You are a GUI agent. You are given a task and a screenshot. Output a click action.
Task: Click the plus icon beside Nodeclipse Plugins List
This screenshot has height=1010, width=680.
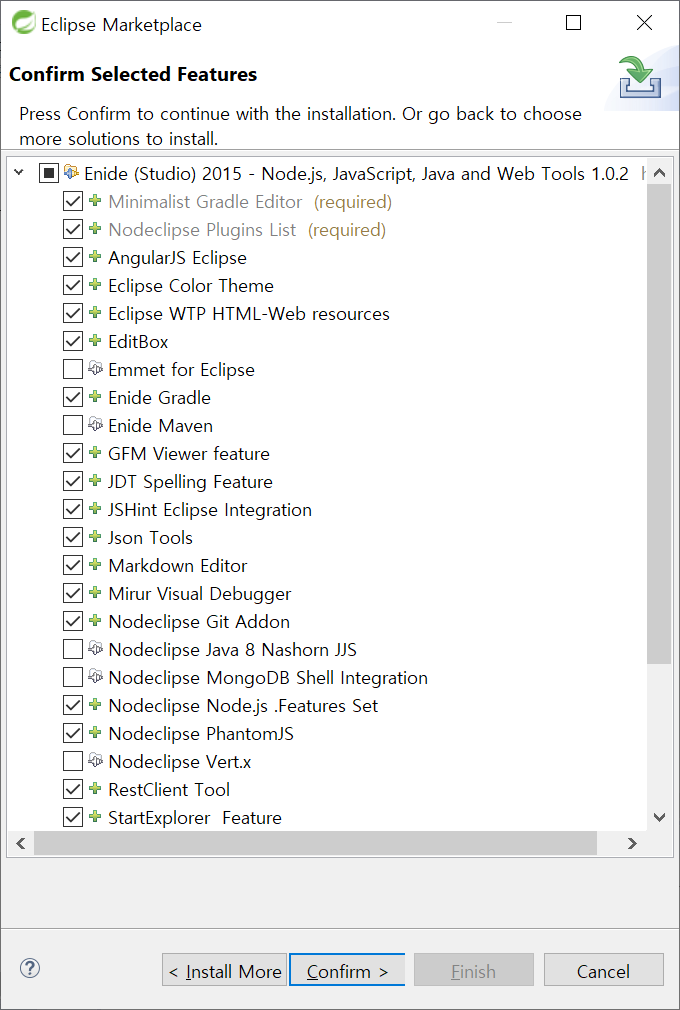point(95,228)
